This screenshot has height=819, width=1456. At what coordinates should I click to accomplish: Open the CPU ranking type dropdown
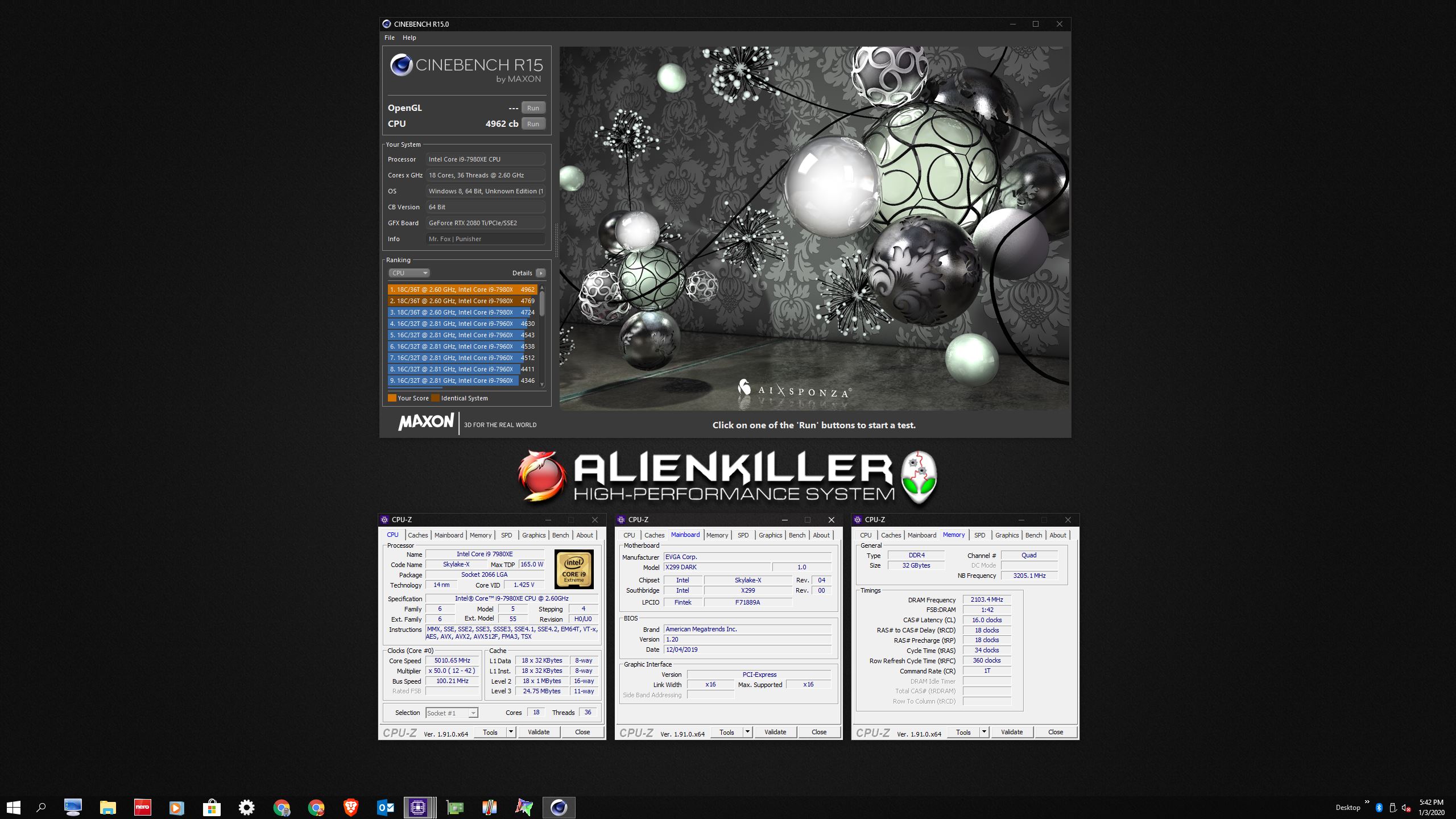tap(409, 273)
